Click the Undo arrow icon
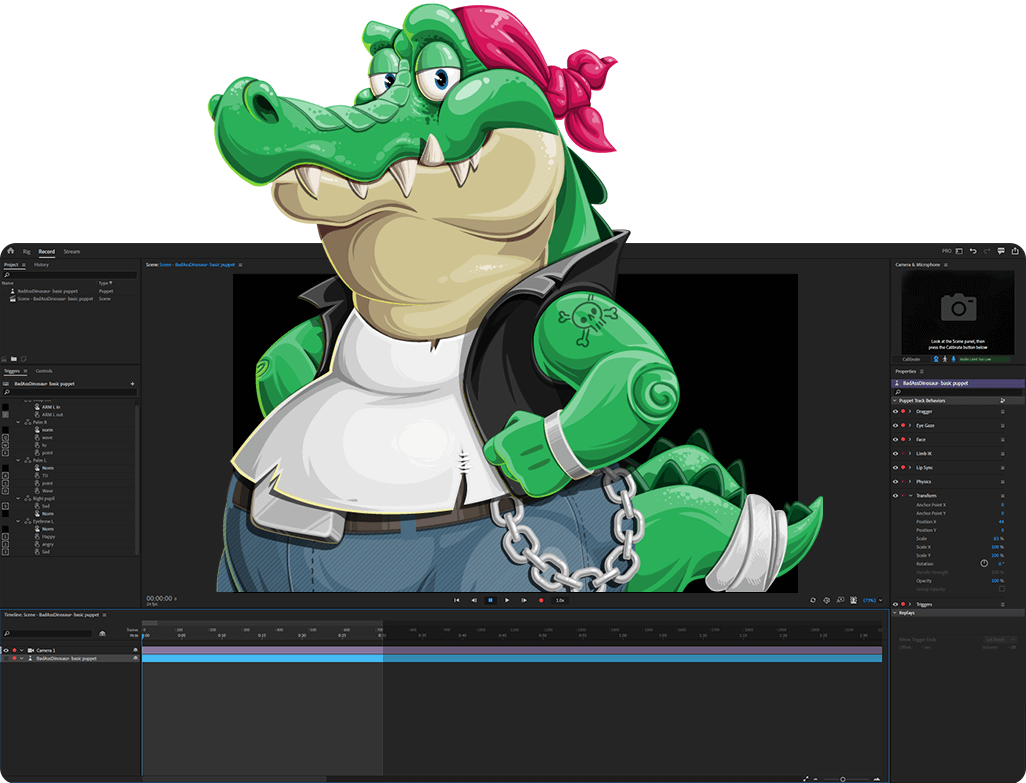The width and height of the screenshot is (1026, 783). click(x=973, y=251)
